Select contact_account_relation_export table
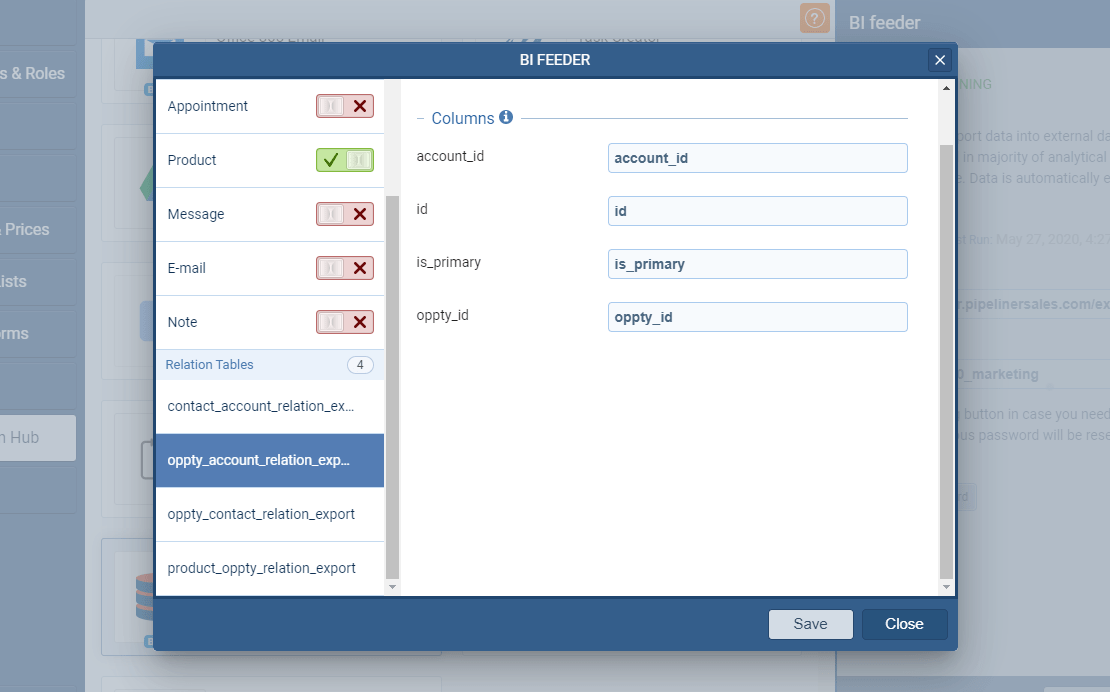The image size is (1110, 692). (260, 406)
